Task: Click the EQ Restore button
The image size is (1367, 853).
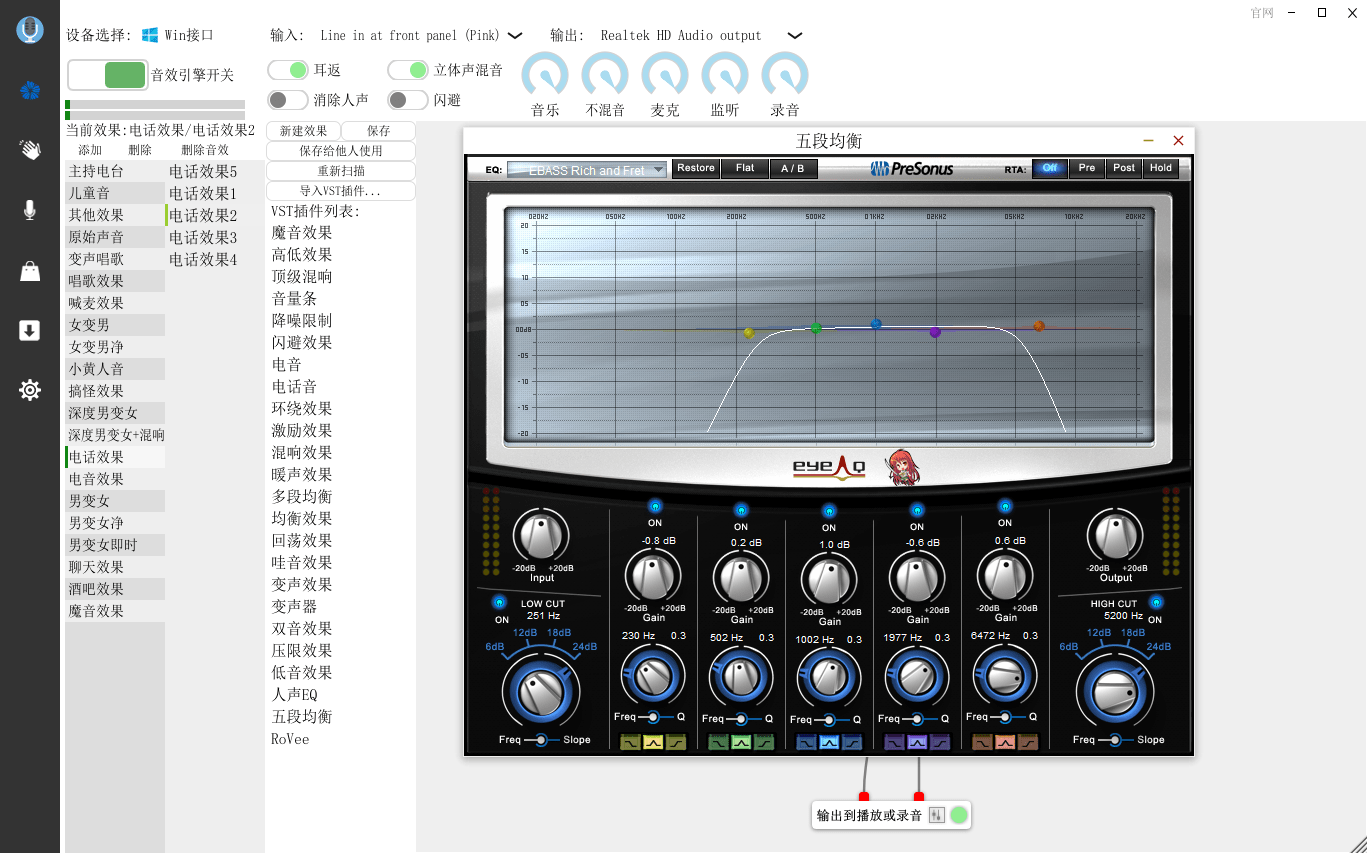Action: (696, 168)
